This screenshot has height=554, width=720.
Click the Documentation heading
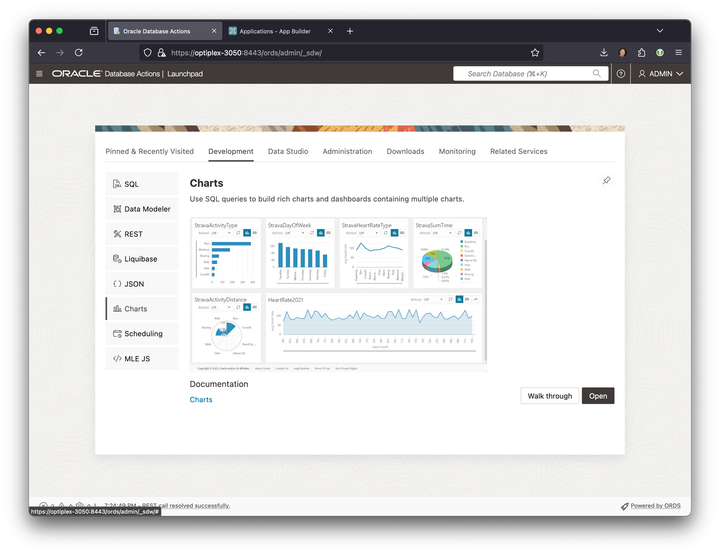(x=219, y=384)
